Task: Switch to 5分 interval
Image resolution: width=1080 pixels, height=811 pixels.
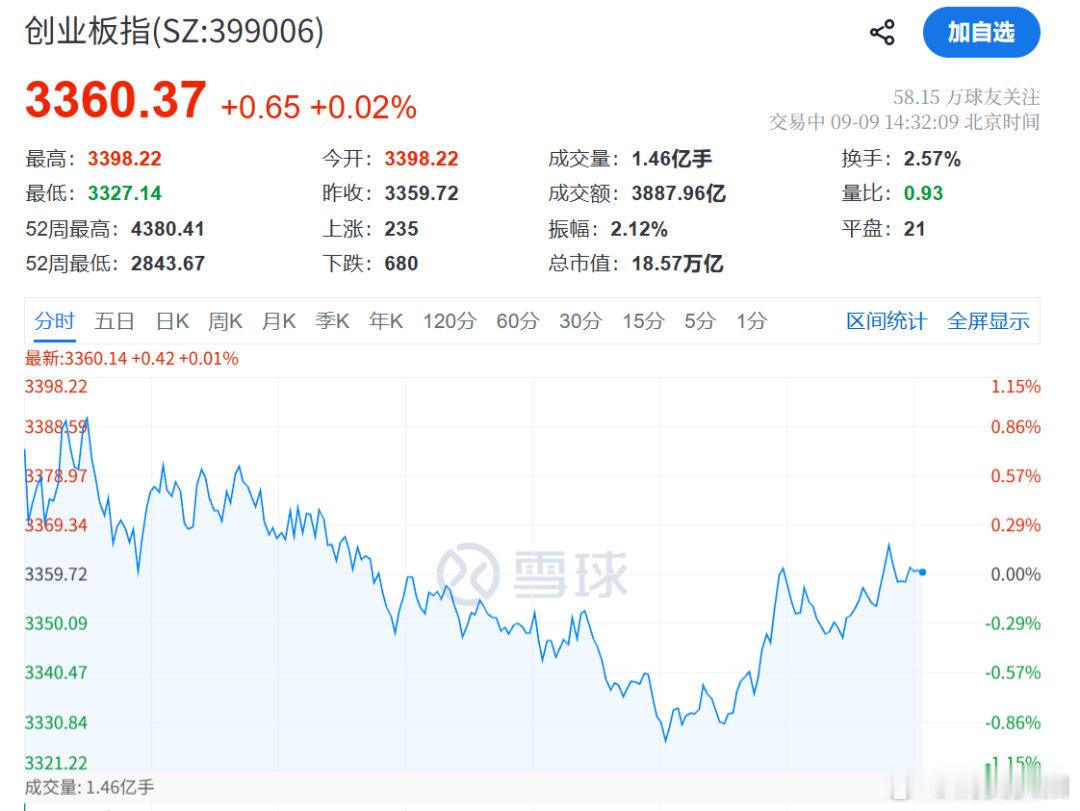Action: click(700, 321)
